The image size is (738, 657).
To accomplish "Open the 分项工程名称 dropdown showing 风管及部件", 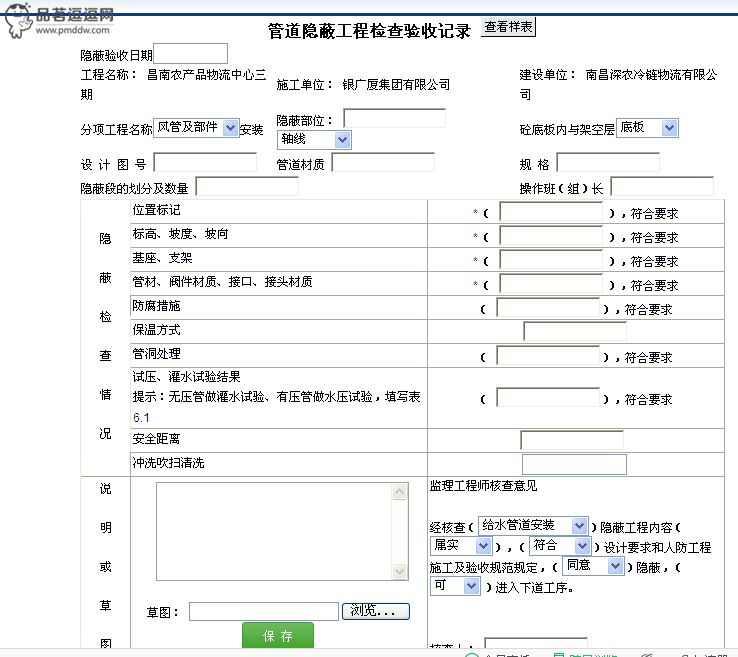I will tap(196, 128).
